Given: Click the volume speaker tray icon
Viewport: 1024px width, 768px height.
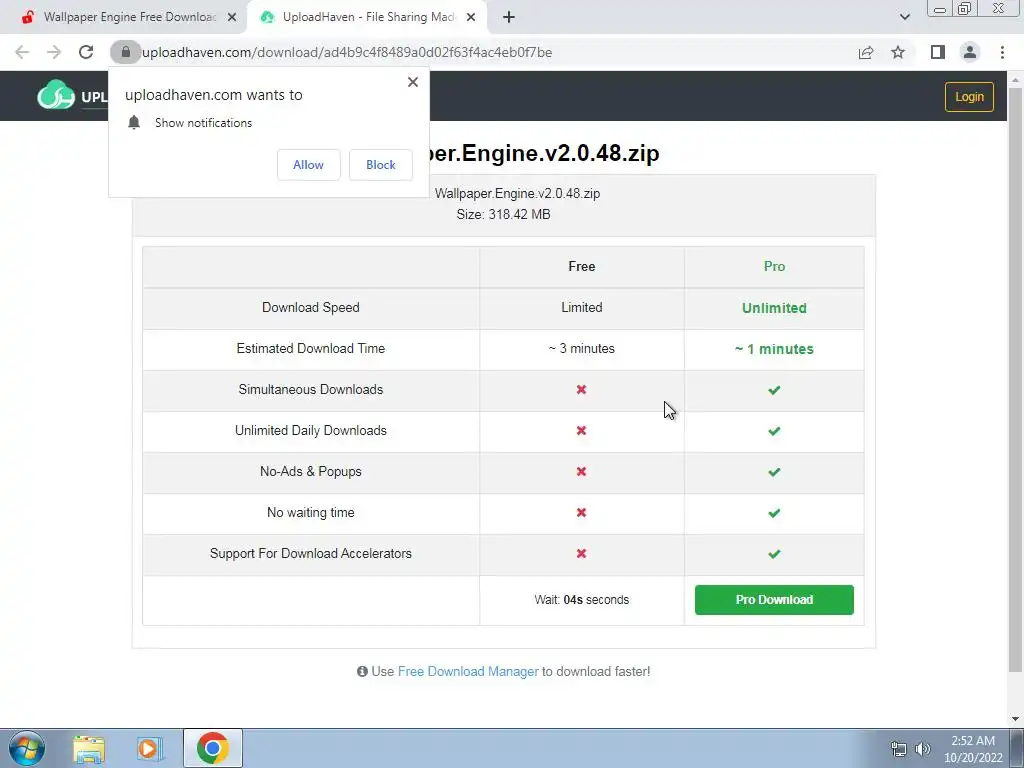Looking at the screenshot, I should (x=922, y=749).
